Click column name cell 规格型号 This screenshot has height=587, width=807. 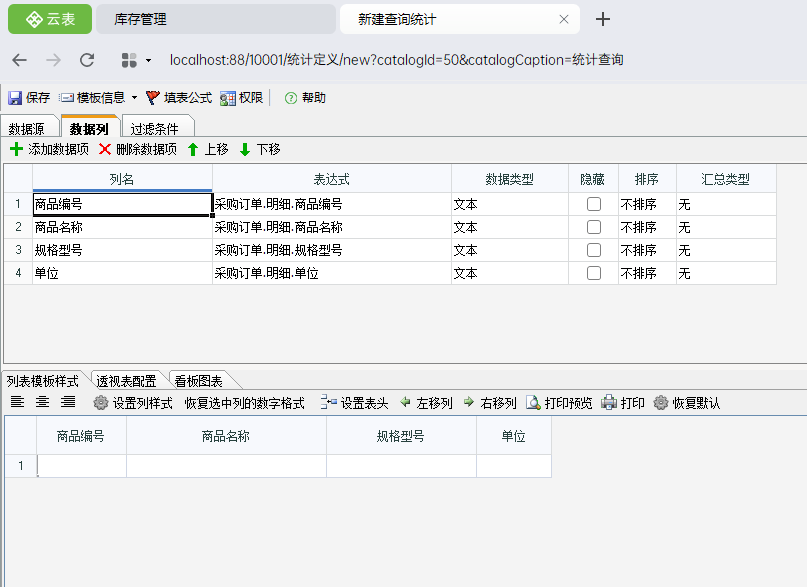(122, 250)
